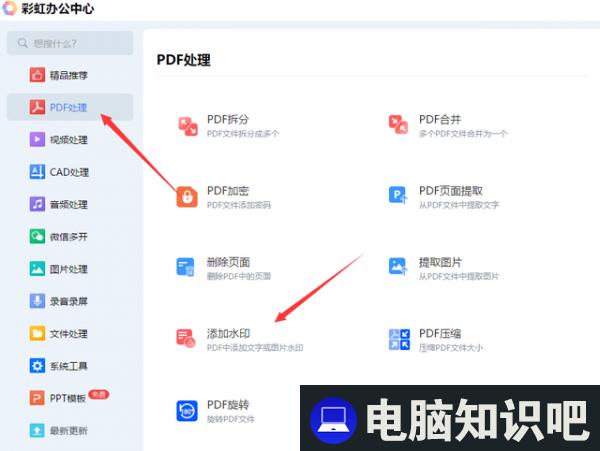The height and width of the screenshot is (451, 600).
Task: Open the PDF压缩 title link
Action: (440, 333)
